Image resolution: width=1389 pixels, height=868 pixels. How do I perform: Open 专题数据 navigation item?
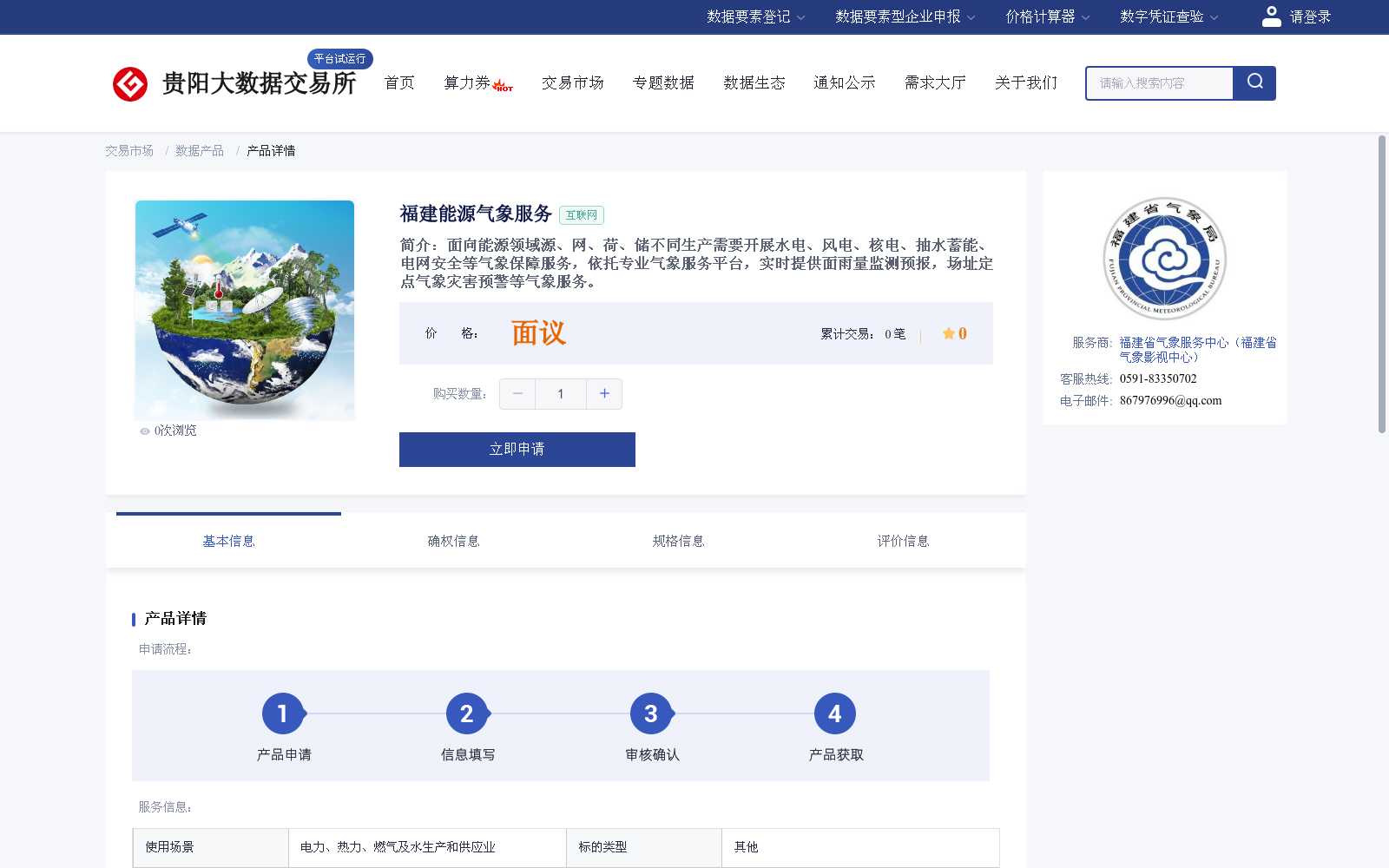[x=663, y=83]
